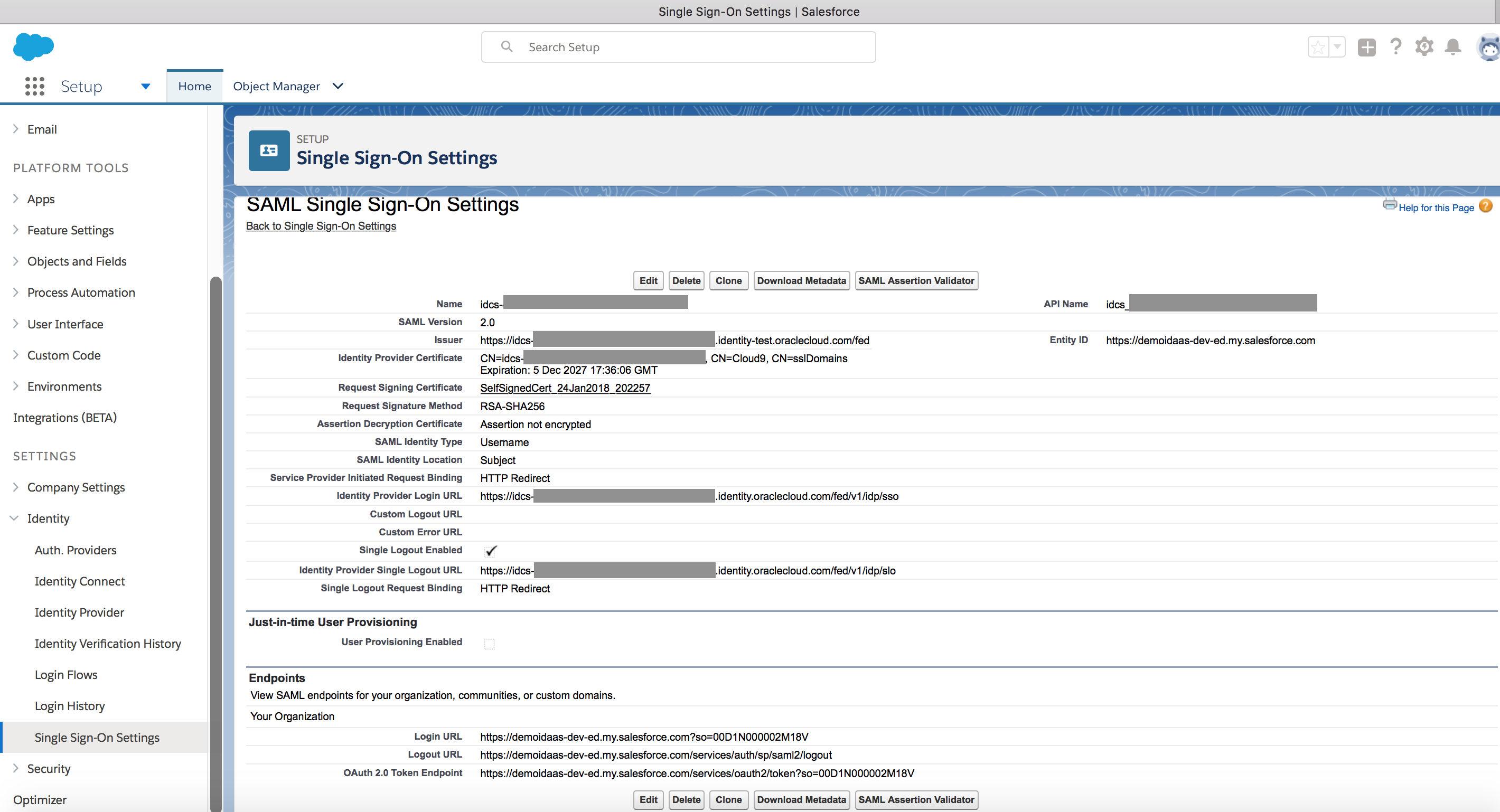The image size is (1500, 812).
Task: Click the top Delete button
Action: tap(686, 280)
